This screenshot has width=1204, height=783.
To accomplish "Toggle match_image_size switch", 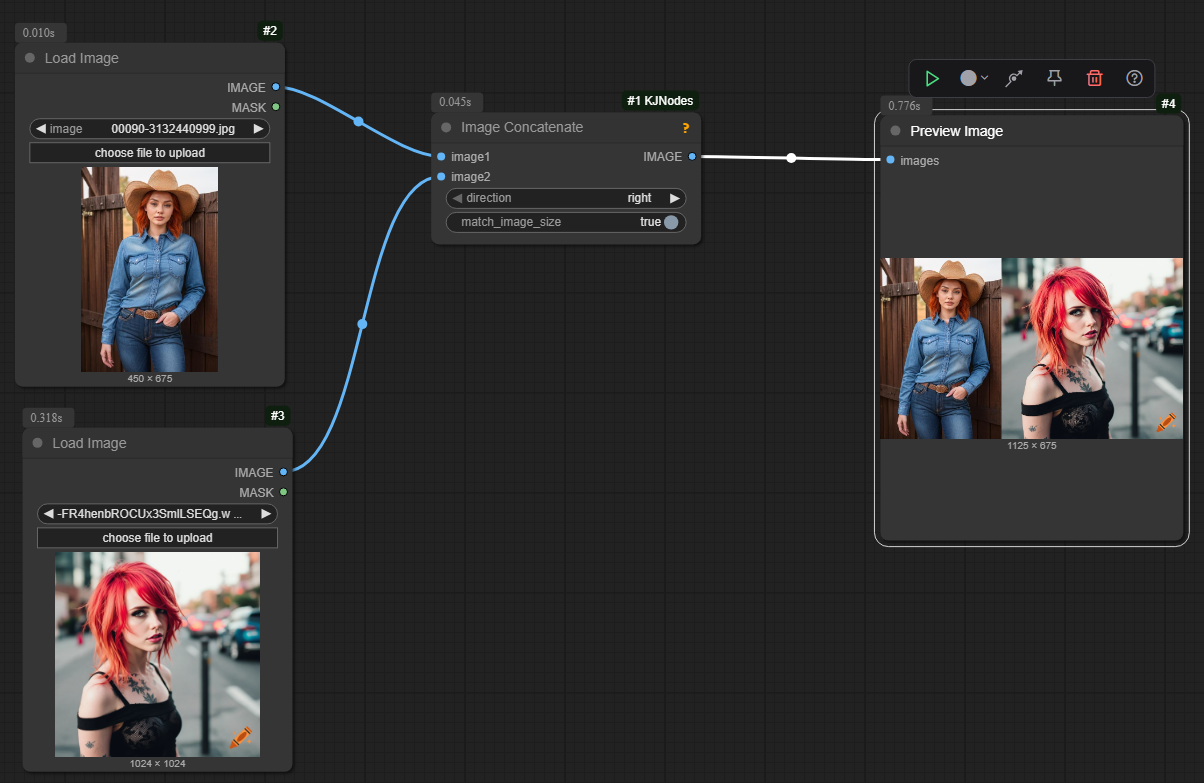I will [567, 222].
